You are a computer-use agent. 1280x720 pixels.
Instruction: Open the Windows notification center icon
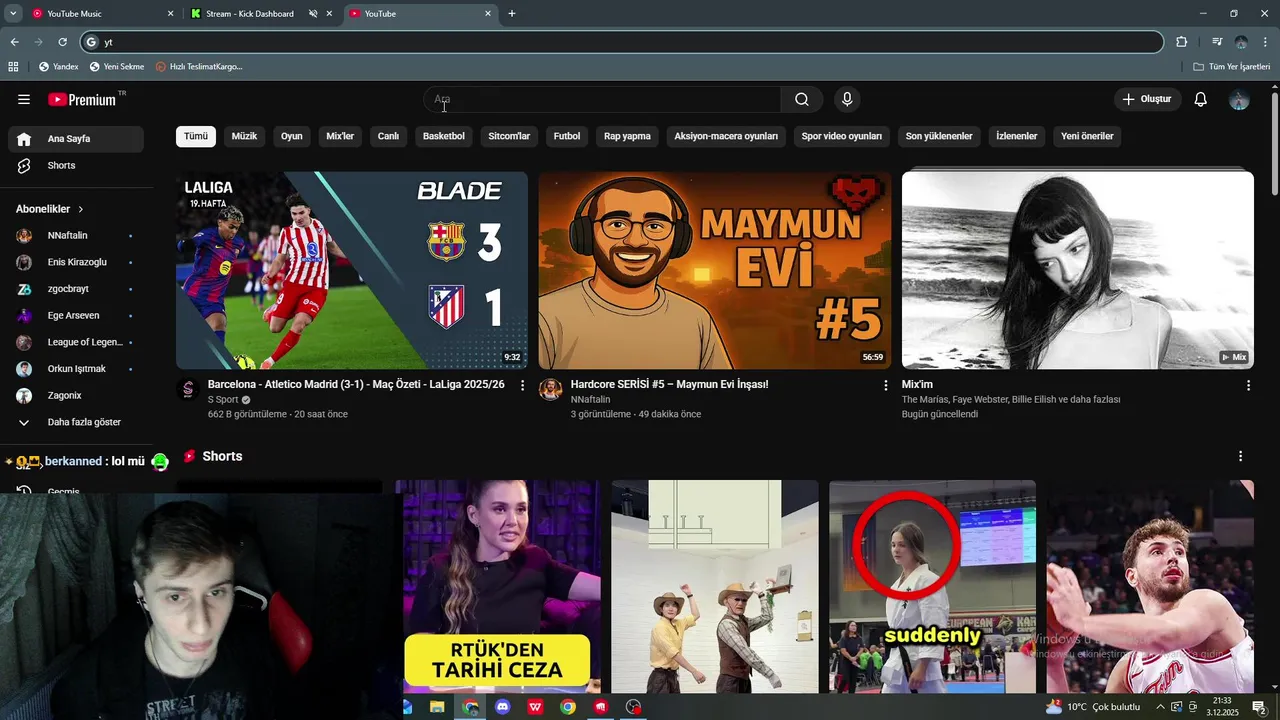(x=1259, y=707)
